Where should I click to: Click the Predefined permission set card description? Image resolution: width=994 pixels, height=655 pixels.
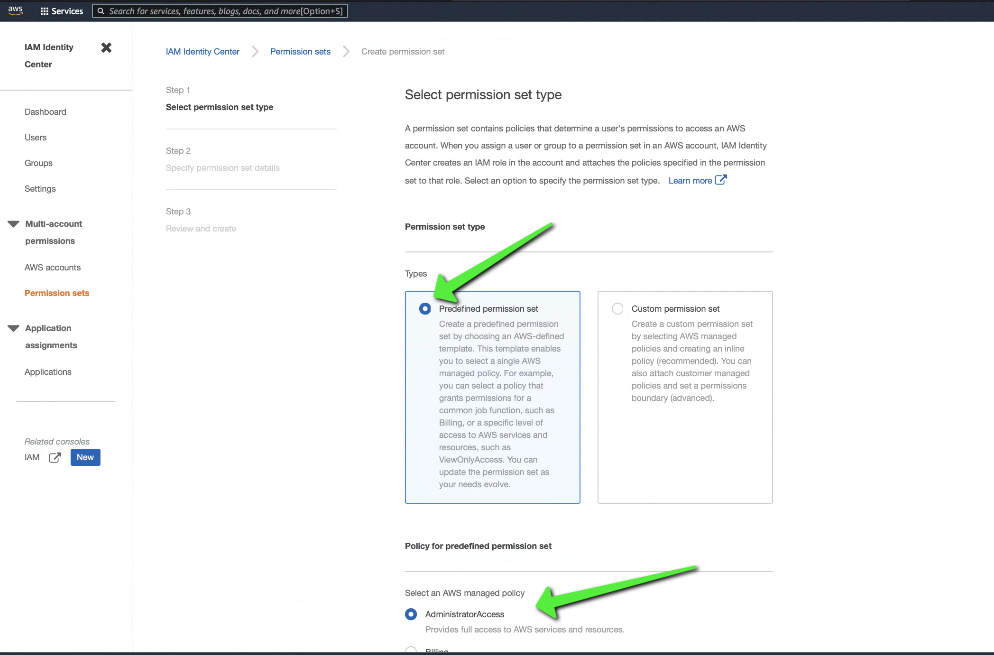pyautogui.click(x=501, y=404)
